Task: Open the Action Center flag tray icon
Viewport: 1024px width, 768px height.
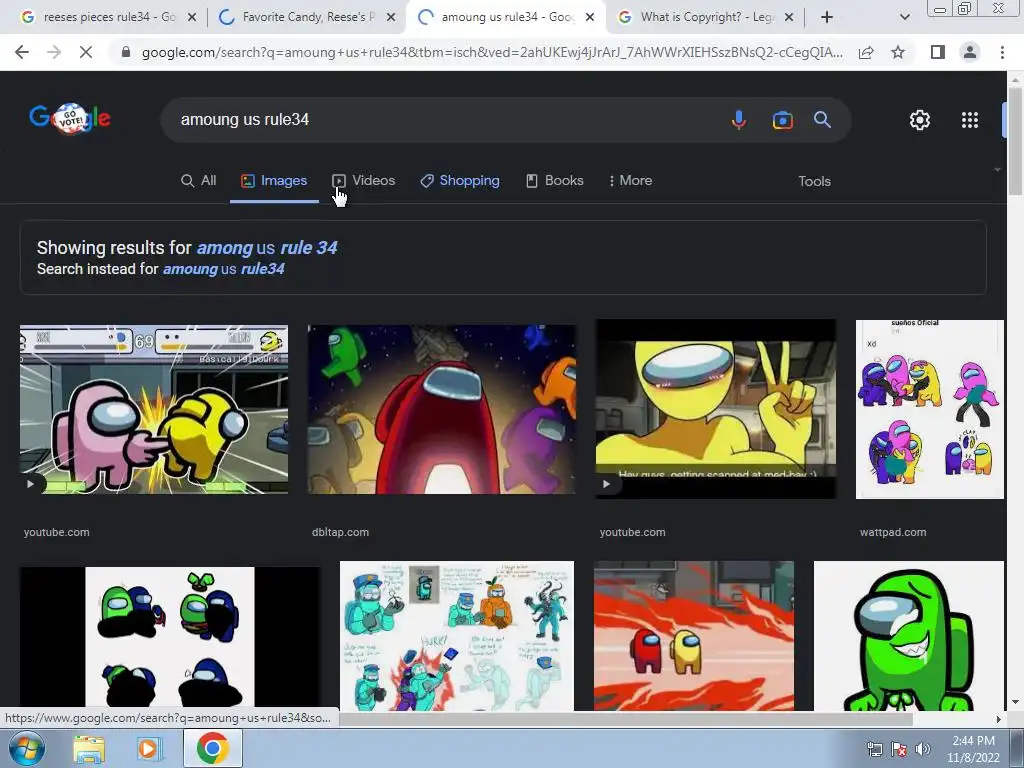Action: [899, 750]
